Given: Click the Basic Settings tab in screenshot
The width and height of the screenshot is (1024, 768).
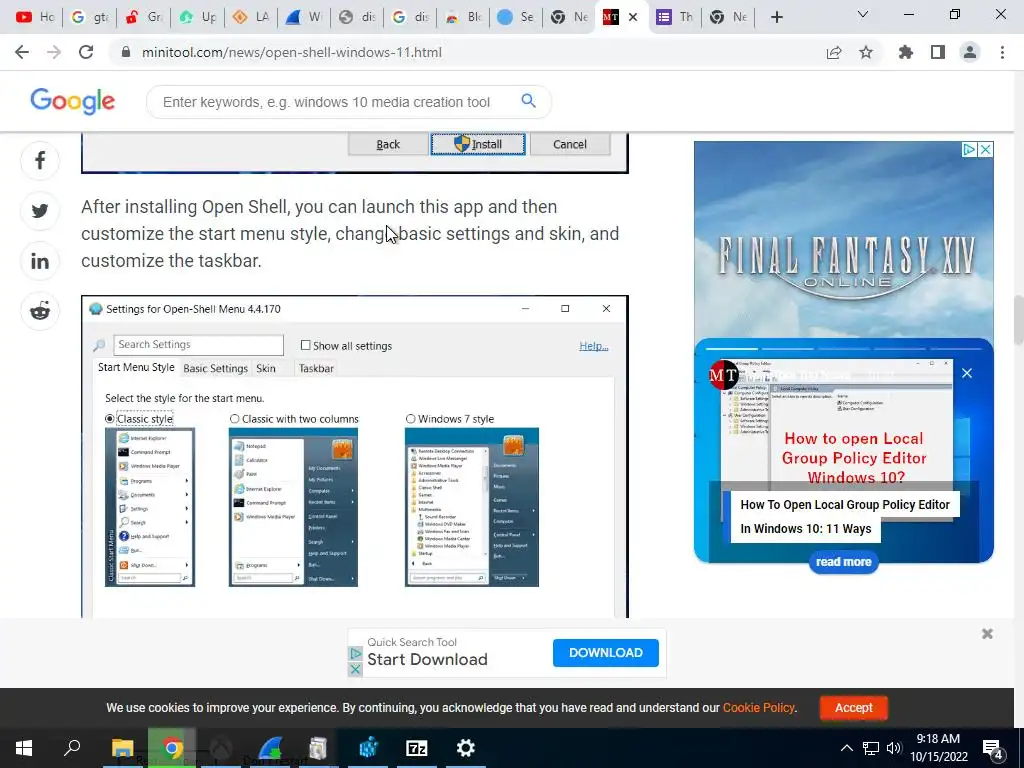Looking at the screenshot, I should tap(216, 368).
